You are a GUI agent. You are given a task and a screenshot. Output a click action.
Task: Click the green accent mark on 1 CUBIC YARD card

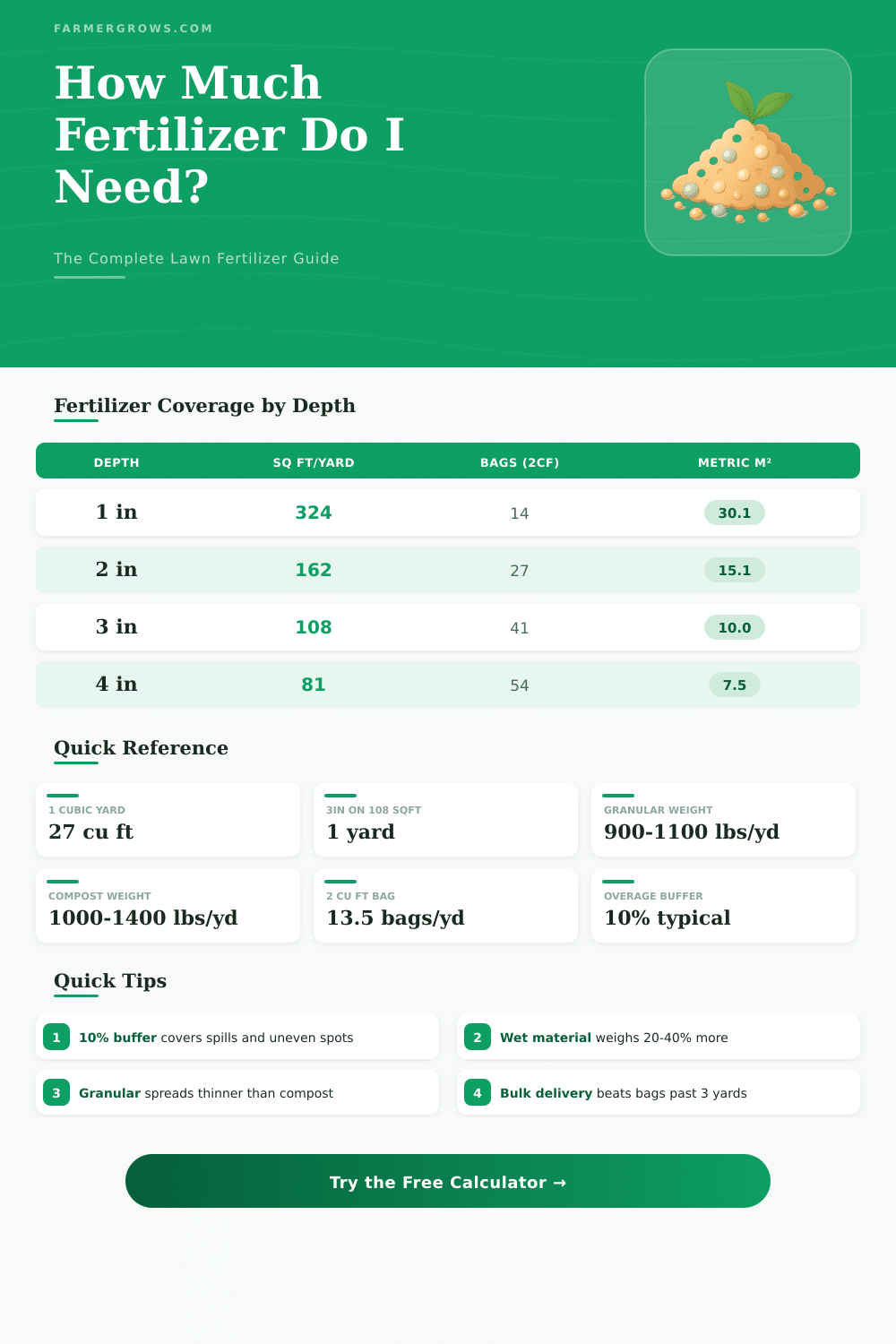pos(61,795)
